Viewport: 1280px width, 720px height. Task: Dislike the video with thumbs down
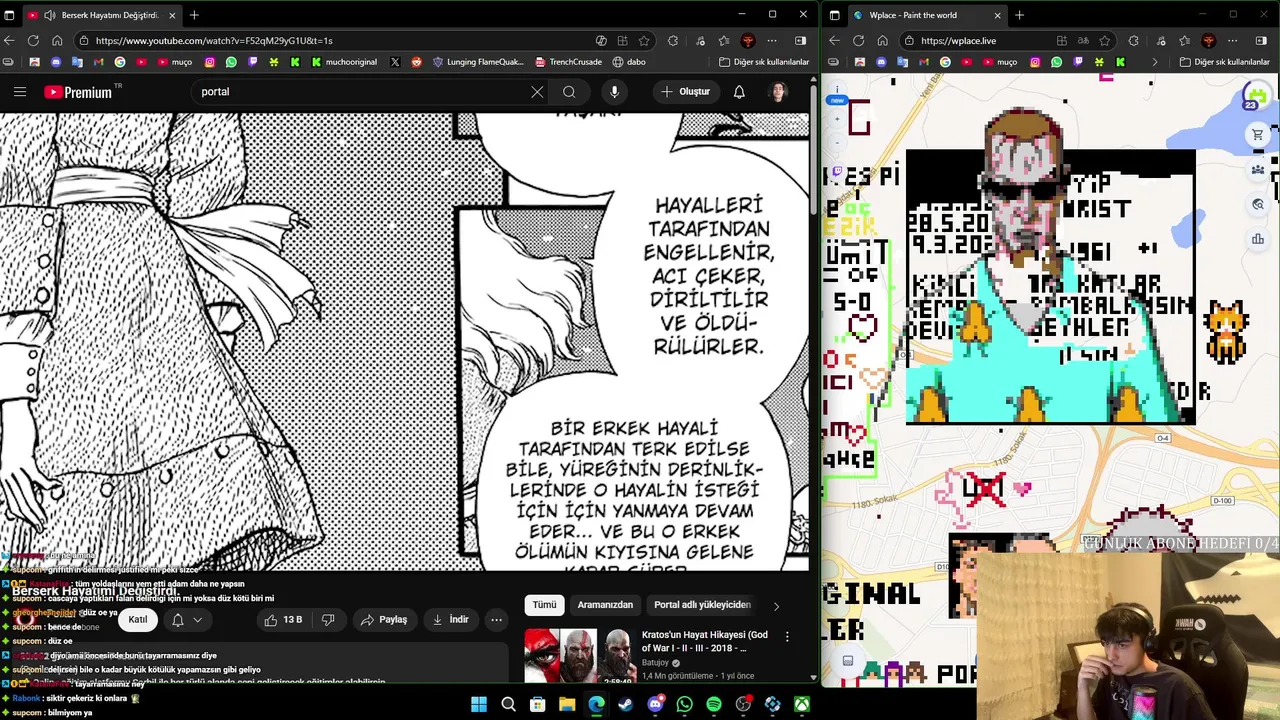pos(328,620)
